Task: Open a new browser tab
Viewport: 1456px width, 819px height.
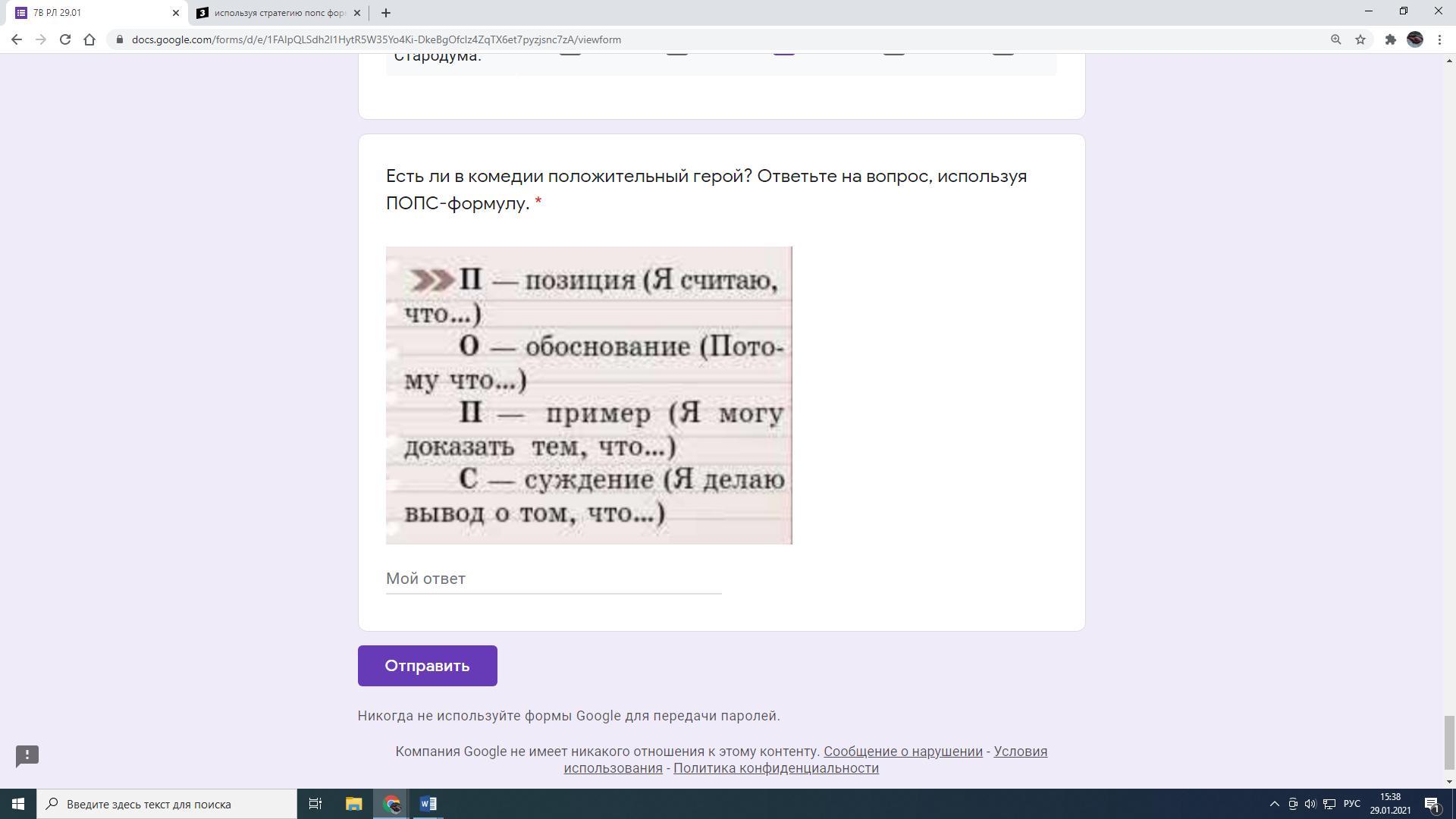Action: pyautogui.click(x=385, y=13)
